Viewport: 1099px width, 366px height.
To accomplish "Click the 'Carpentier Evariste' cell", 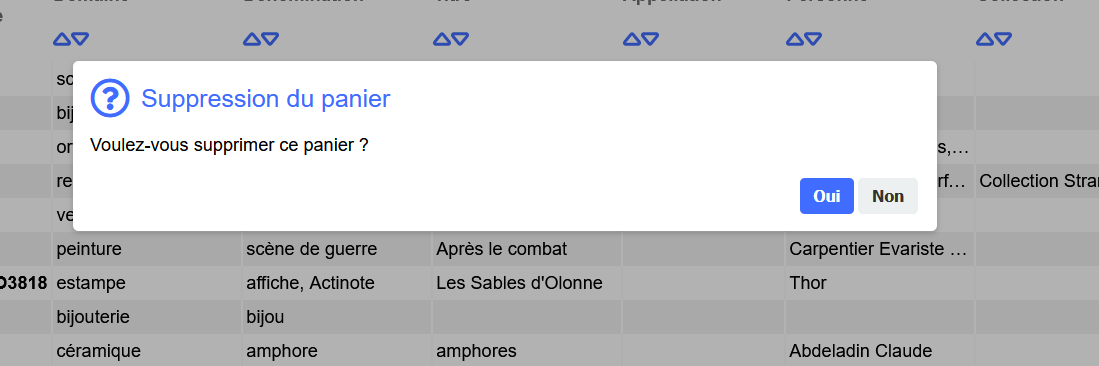I will pyautogui.click(x=880, y=249).
